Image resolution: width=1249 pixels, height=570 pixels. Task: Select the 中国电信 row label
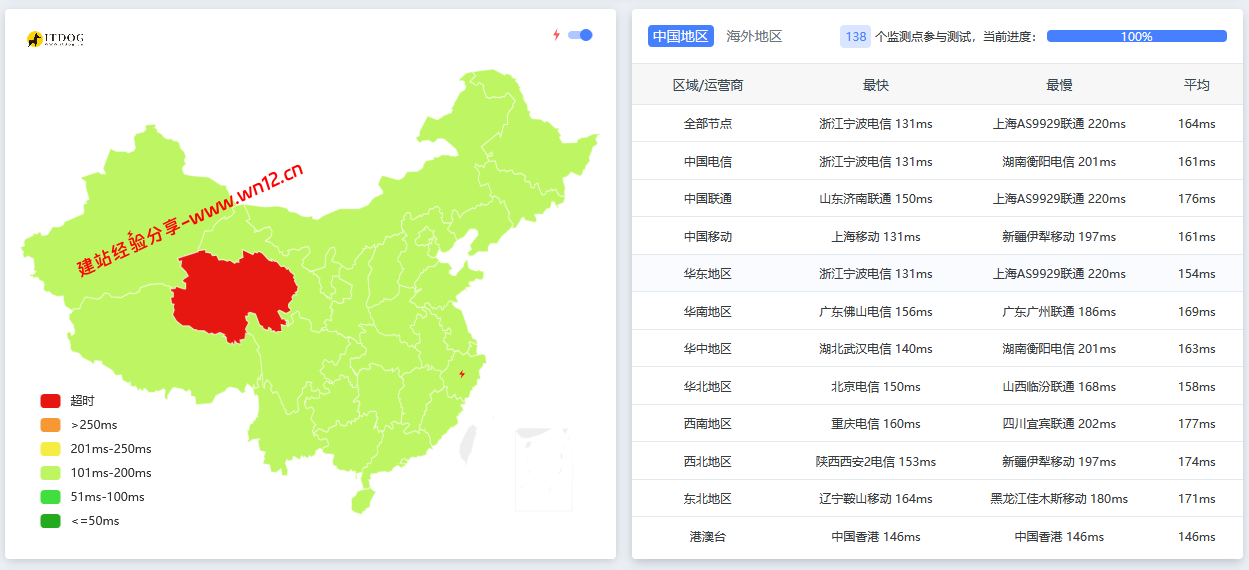tap(708, 161)
